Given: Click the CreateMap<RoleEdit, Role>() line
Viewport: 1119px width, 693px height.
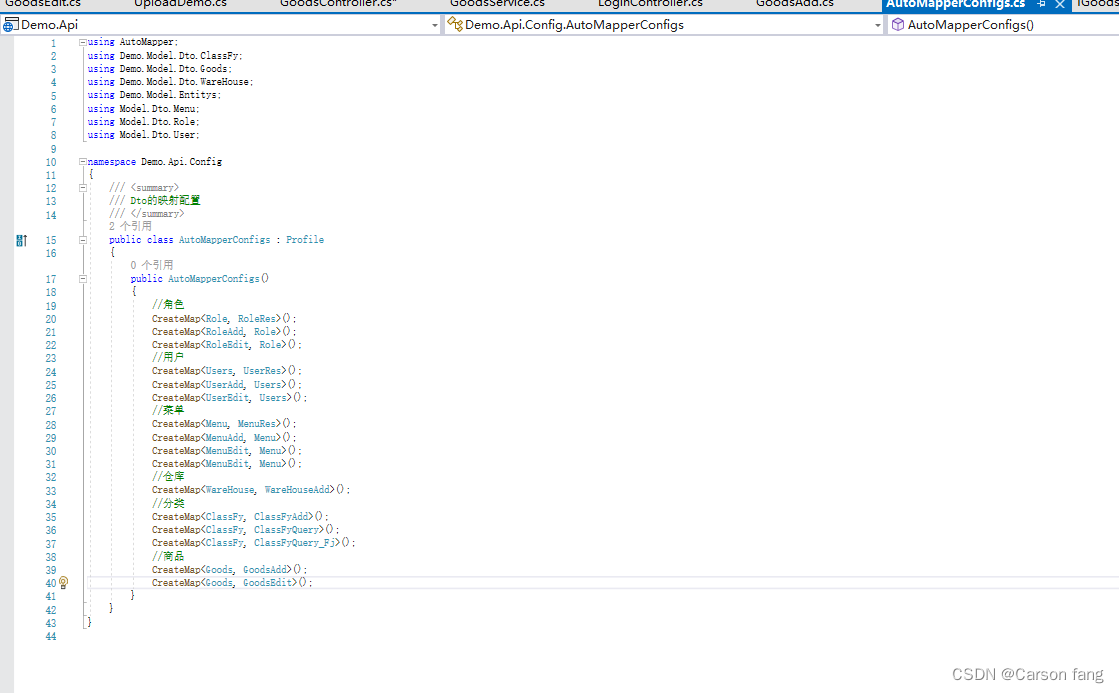Looking at the screenshot, I should click(227, 345).
